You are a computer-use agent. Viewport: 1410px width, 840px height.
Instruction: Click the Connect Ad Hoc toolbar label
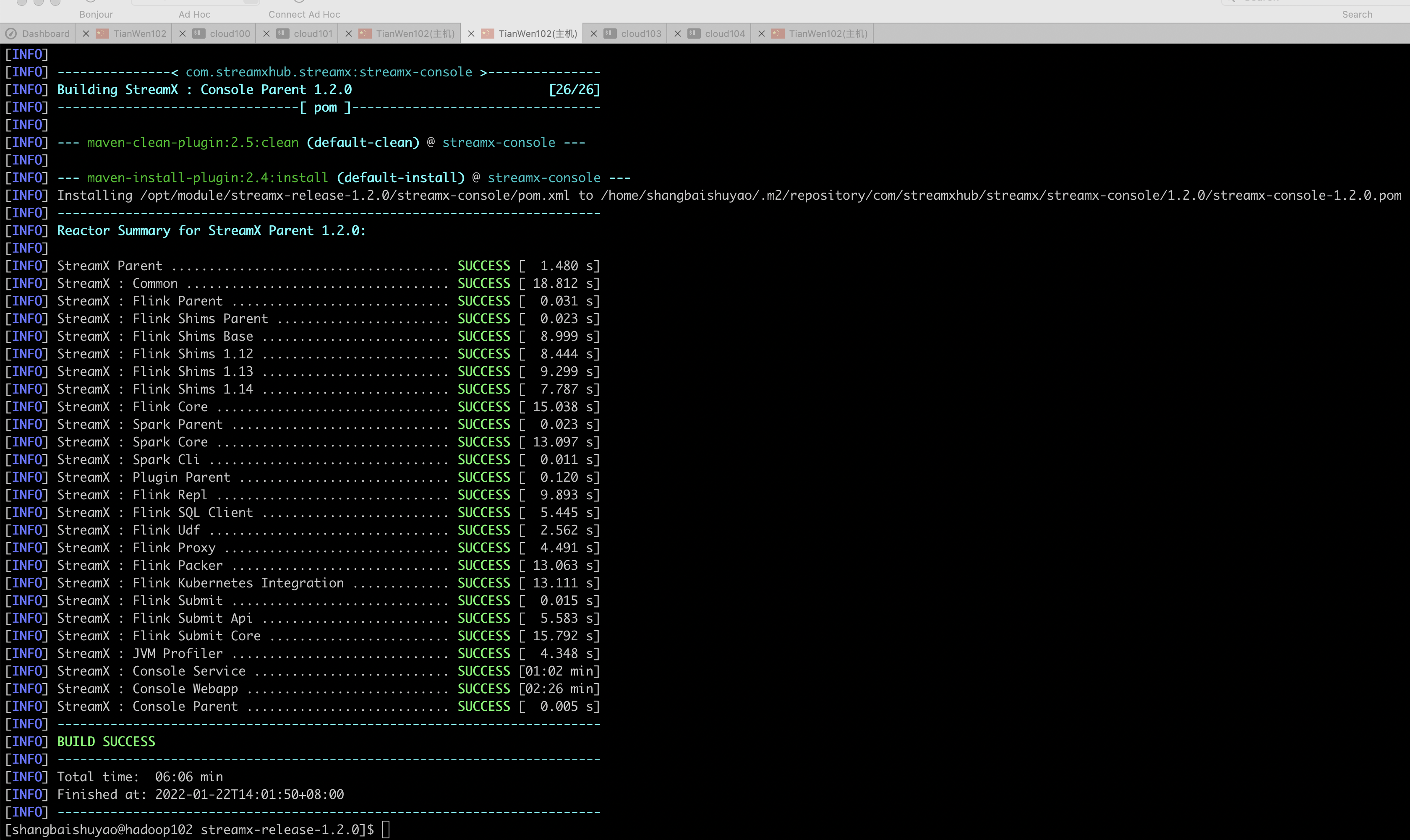[x=305, y=15]
